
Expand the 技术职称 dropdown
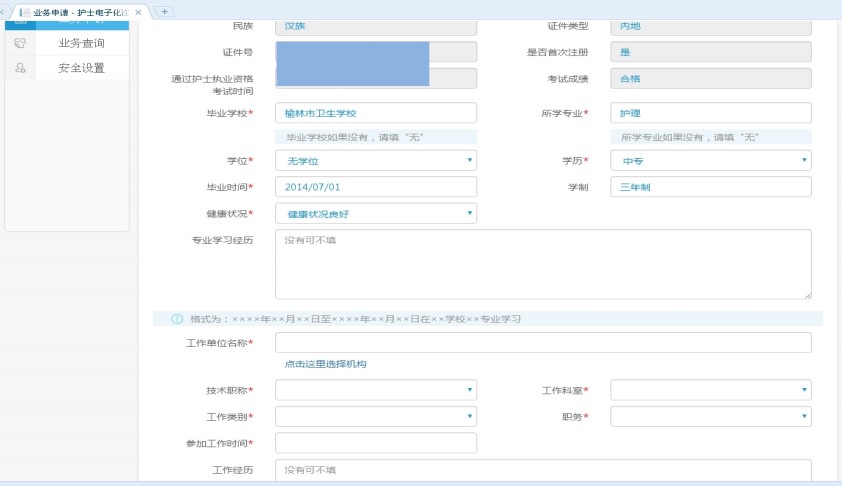point(375,390)
